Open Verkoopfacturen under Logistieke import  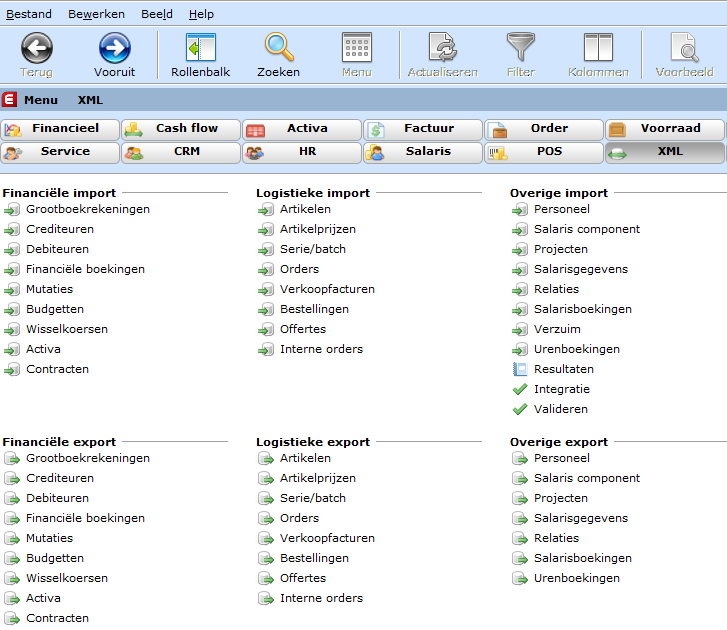327,289
